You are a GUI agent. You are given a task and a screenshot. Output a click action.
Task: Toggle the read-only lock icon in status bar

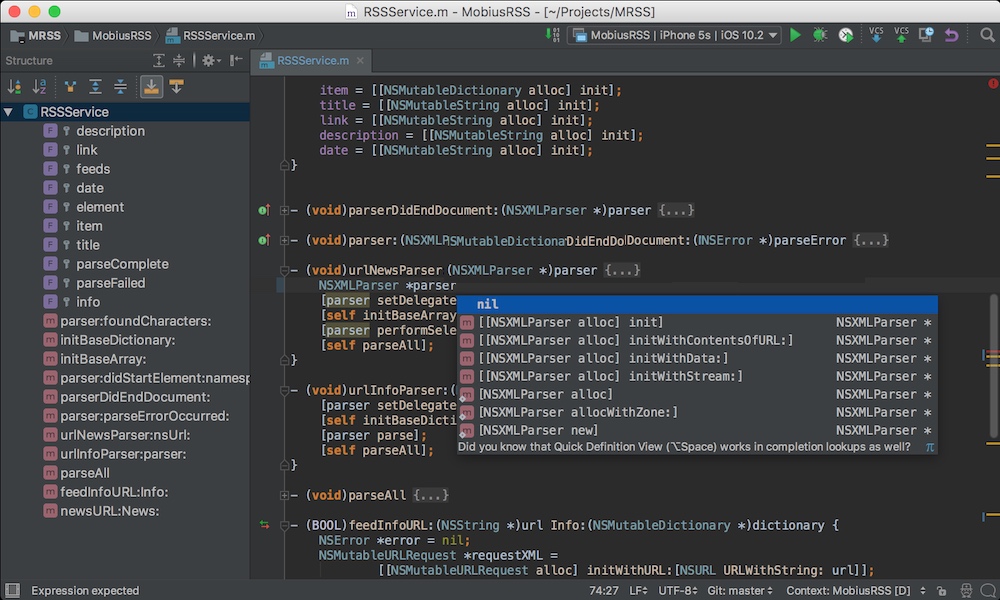tap(941, 590)
